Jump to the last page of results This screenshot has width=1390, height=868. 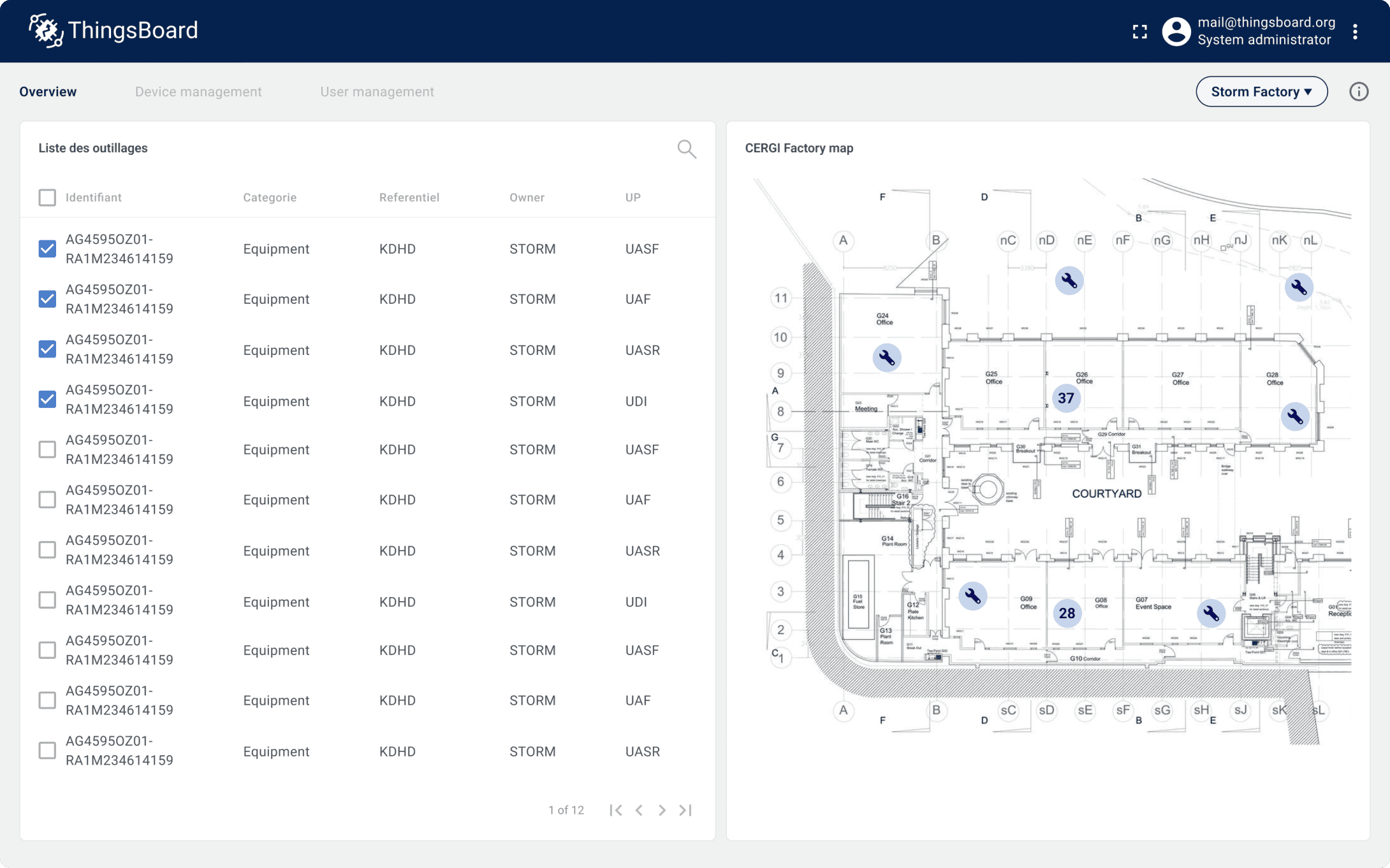(685, 810)
